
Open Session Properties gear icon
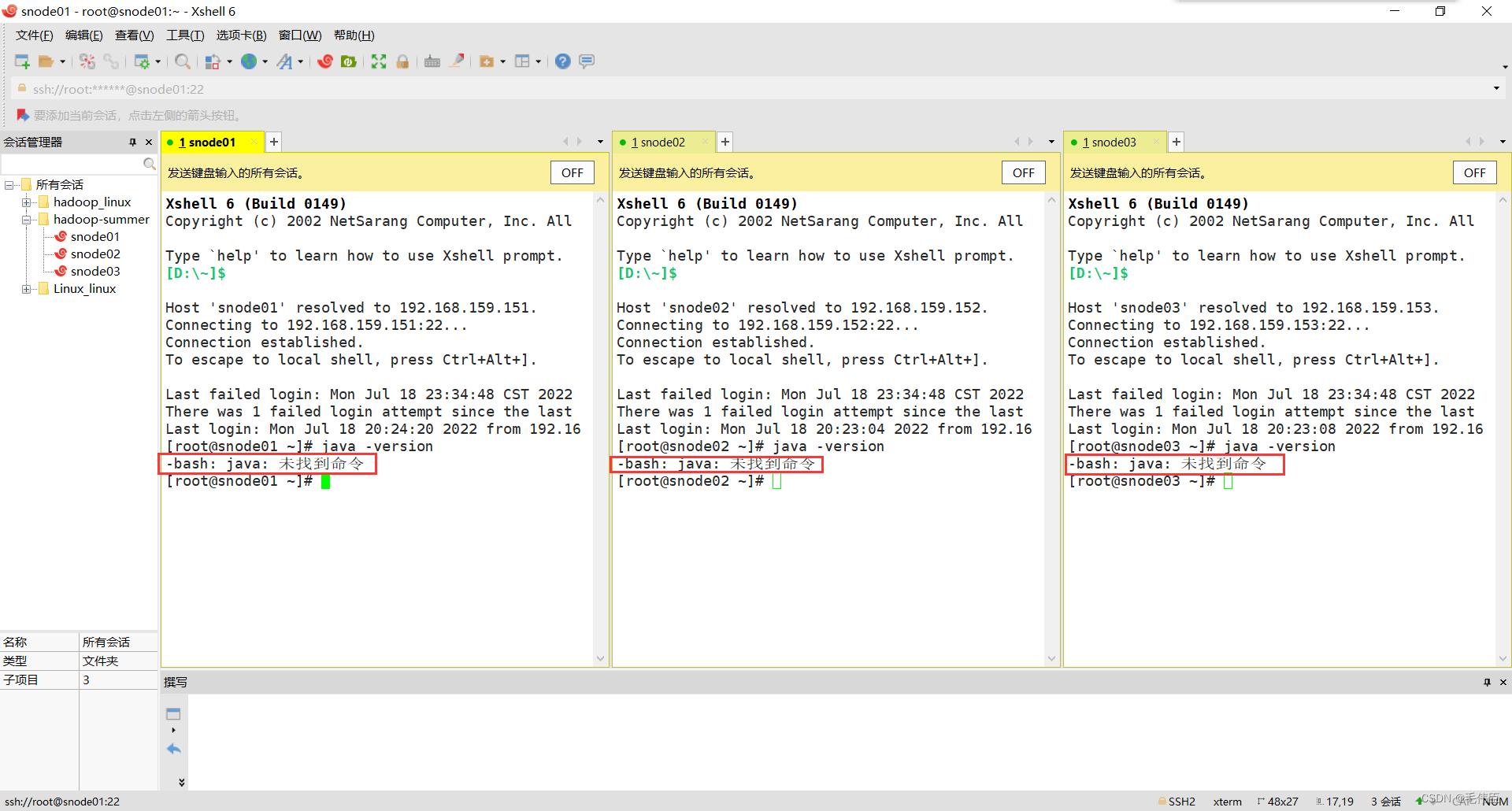(x=142, y=61)
